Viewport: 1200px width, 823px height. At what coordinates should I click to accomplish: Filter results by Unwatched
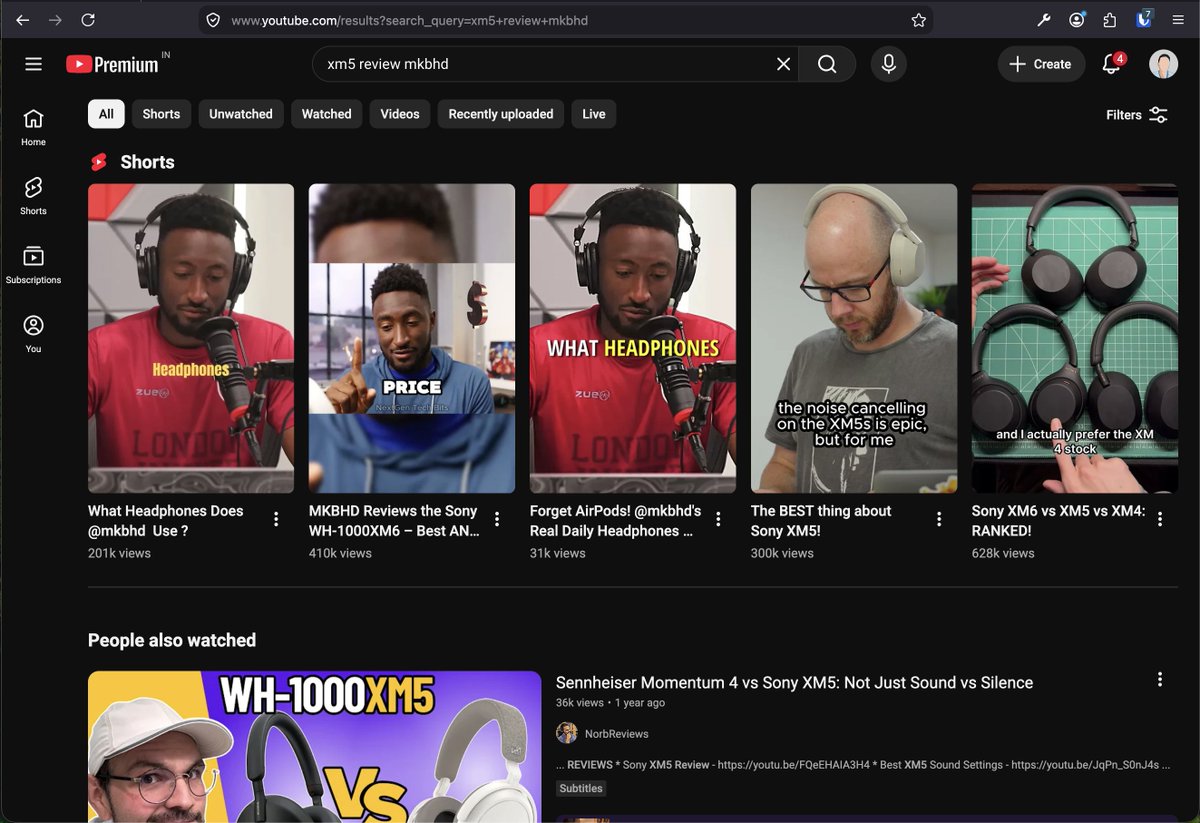(241, 114)
